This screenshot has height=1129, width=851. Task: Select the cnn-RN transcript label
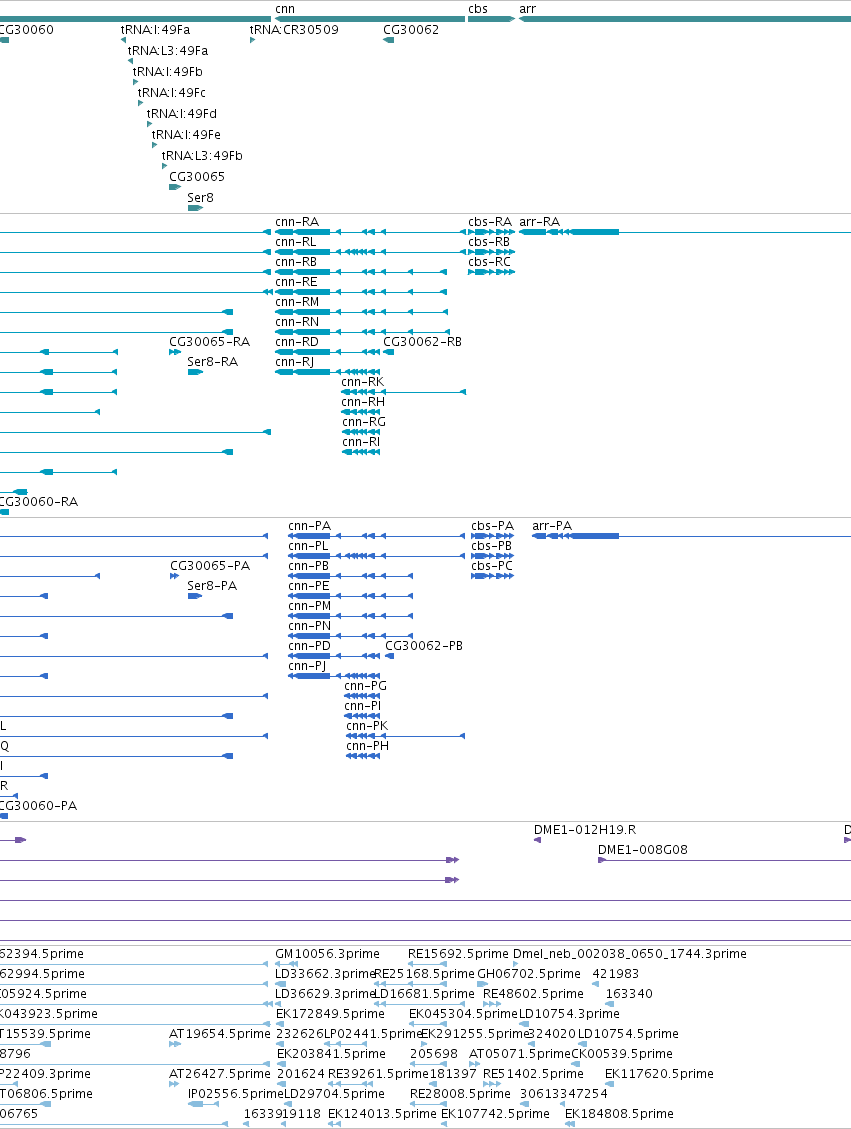point(297,322)
